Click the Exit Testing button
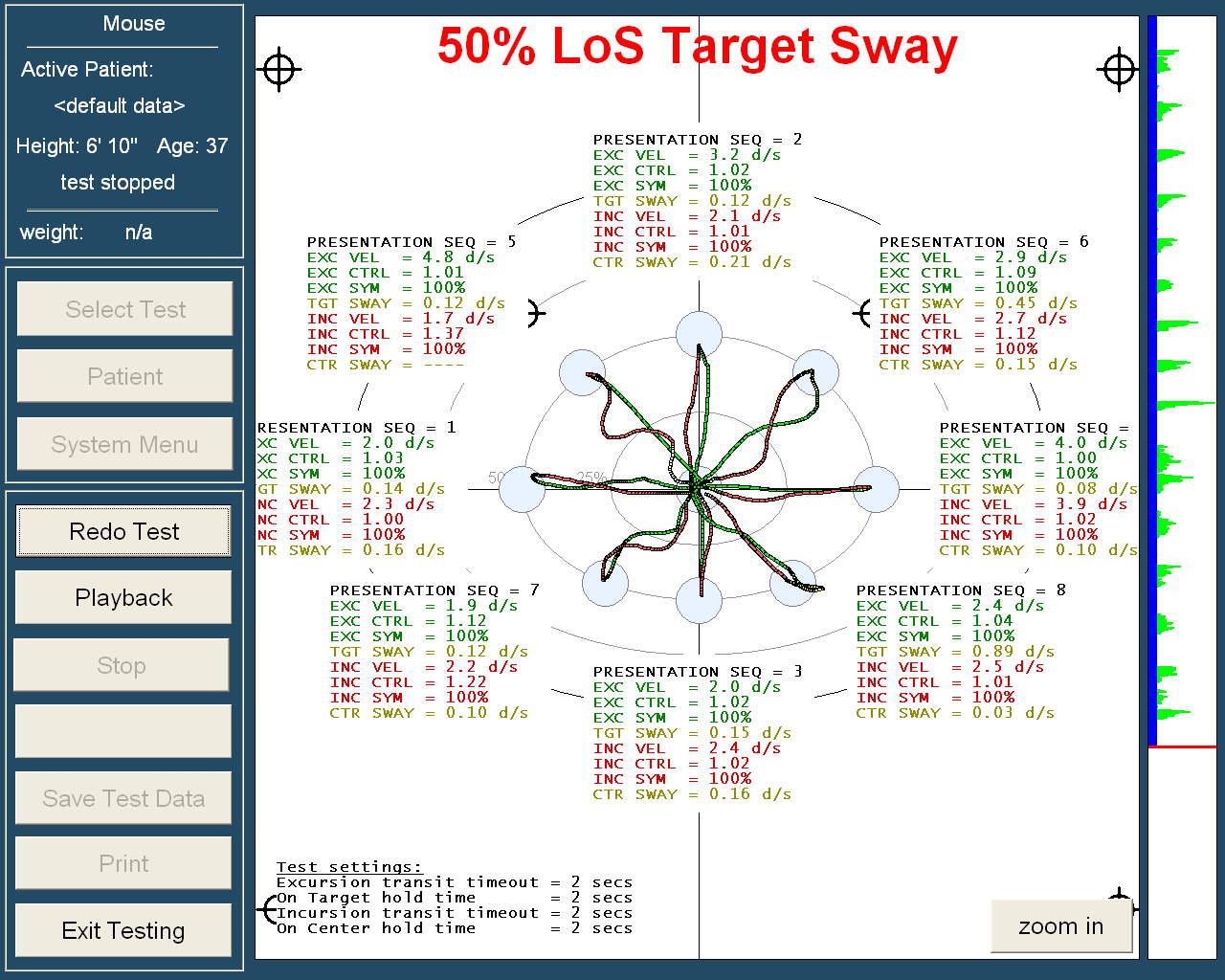1225x980 pixels. tap(123, 930)
